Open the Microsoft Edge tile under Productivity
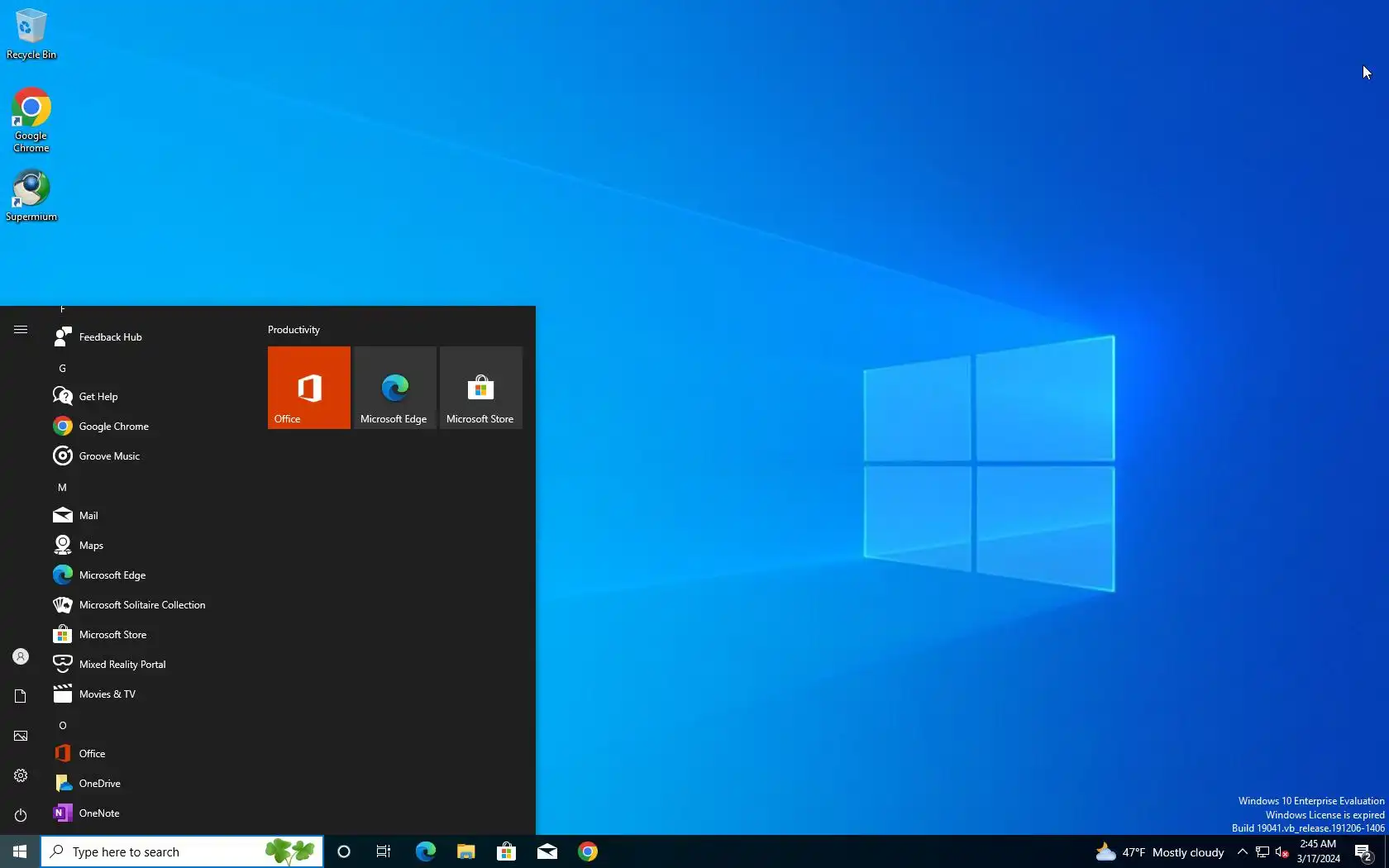 [395, 388]
